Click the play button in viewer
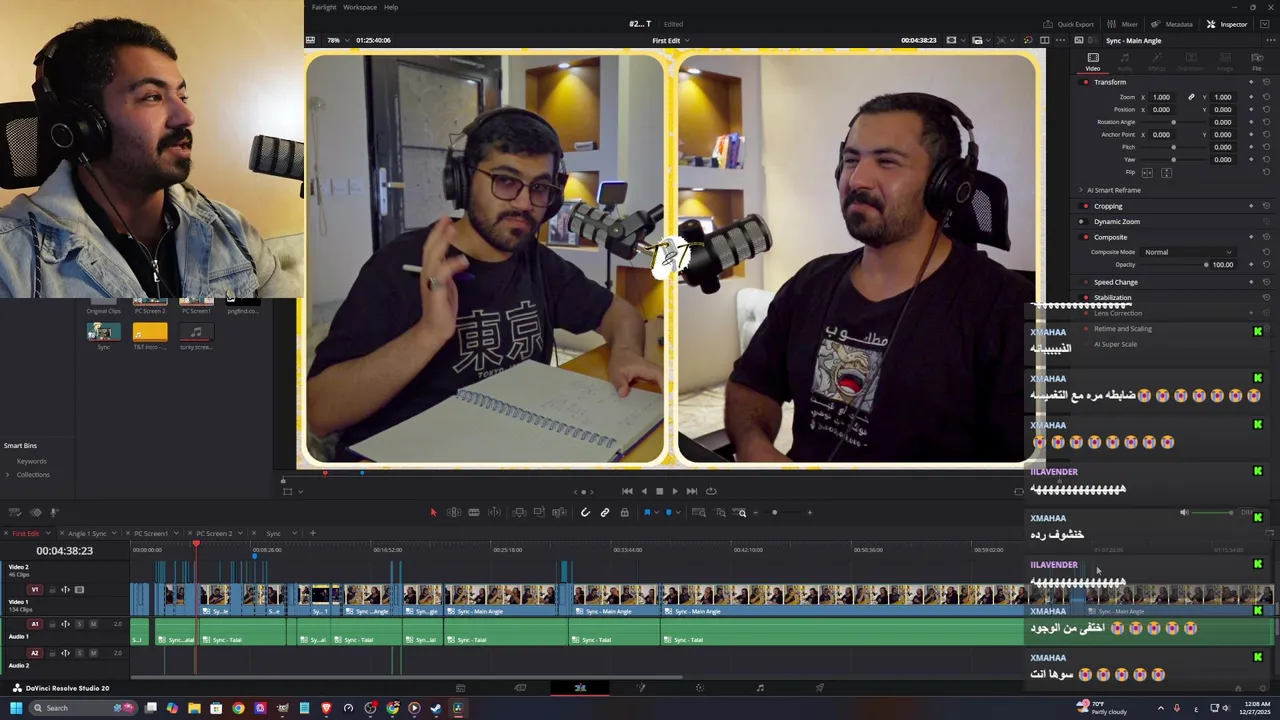 (675, 491)
